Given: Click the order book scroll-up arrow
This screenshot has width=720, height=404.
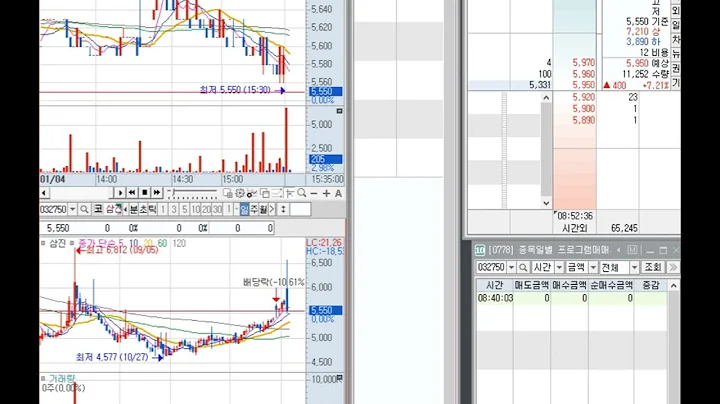Looking at the screenshot, I should (x=546, y=97).
